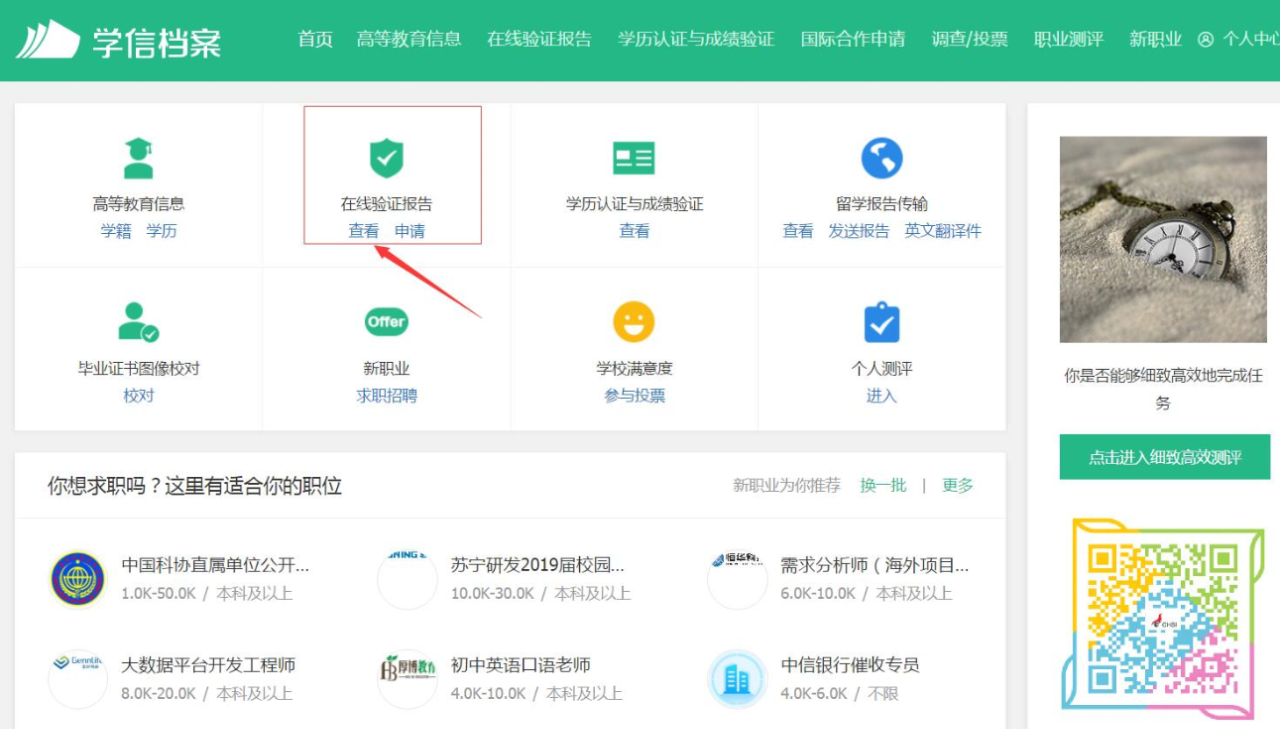Click the yellow smiley 学校满意度 icon
This screenshot has width=1280, height=729.
click(x=634, y=322)
